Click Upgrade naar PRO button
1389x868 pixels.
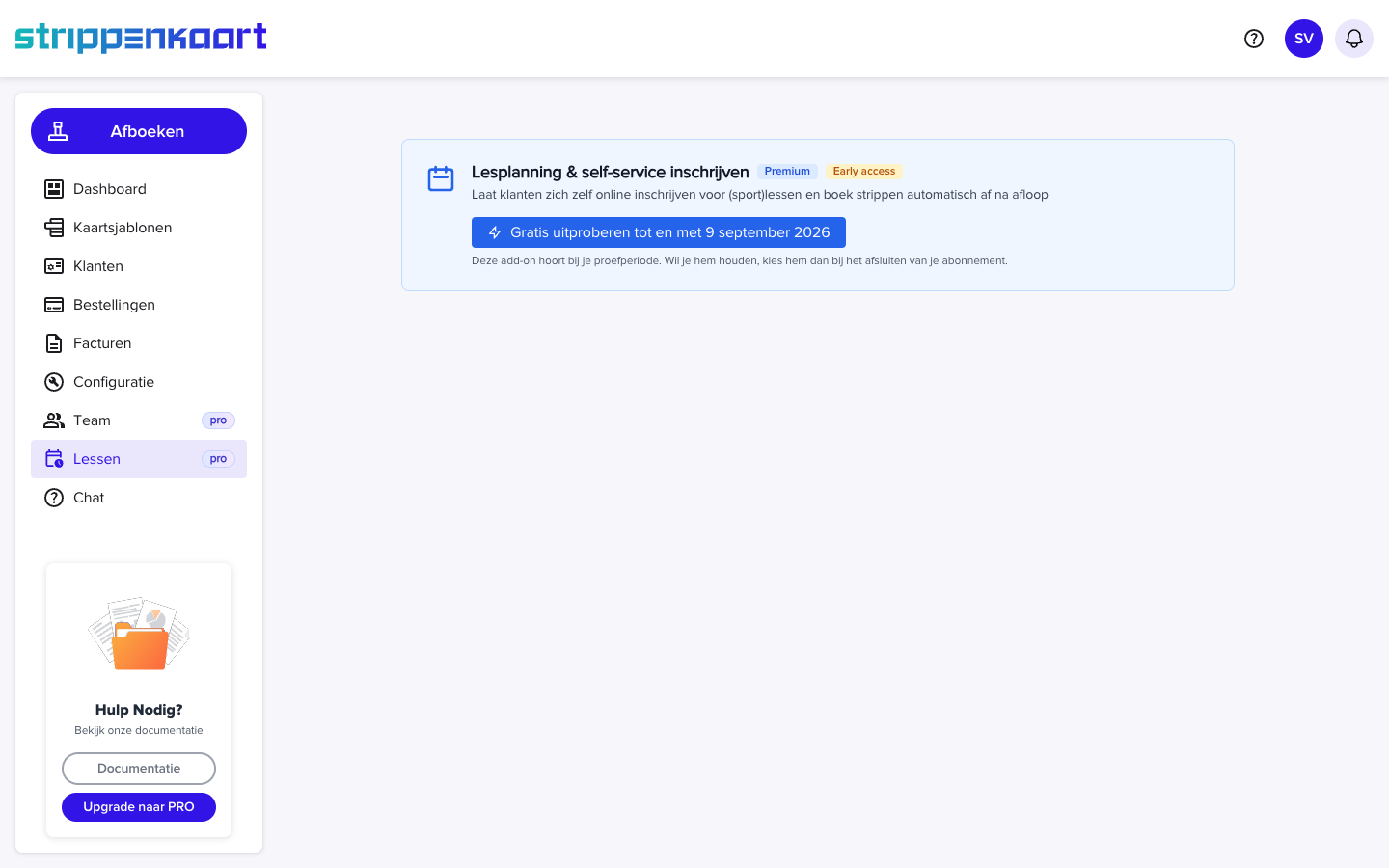pos(139,807)
